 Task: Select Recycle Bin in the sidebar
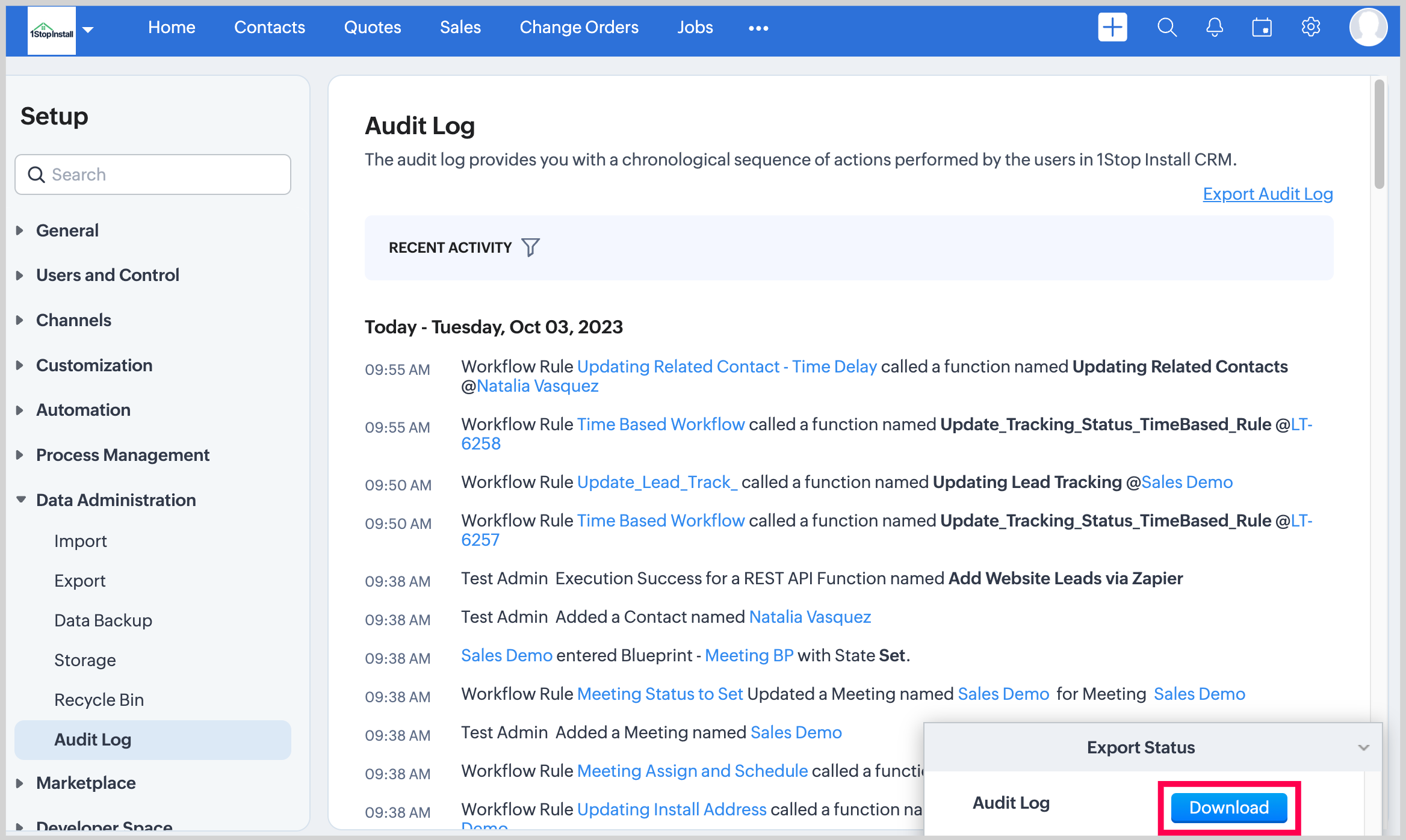coord(99,700)
